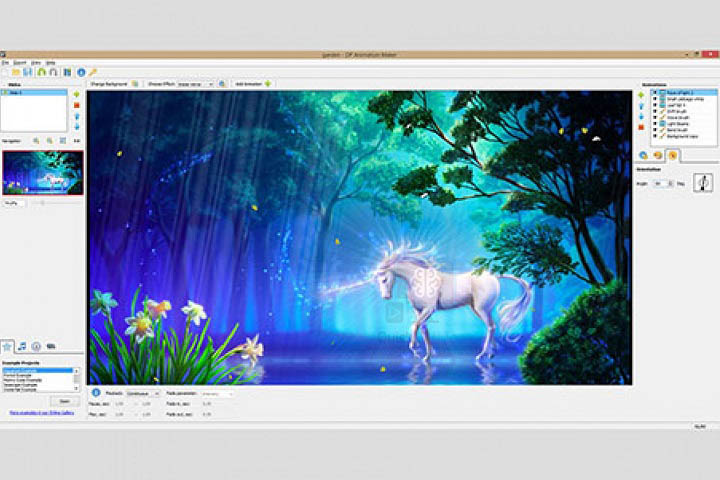Screen dimensions: 720x480
Task: Toggle the Light Beams checkbox
Action: (655, 124)
